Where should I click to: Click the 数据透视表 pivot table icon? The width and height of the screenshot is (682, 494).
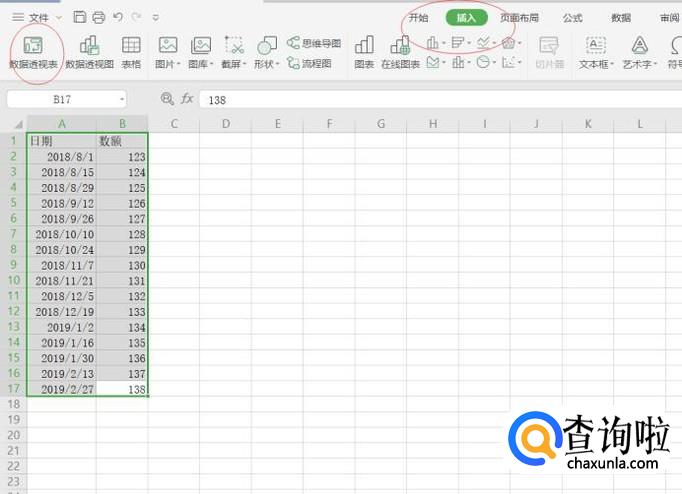(33, 48)
